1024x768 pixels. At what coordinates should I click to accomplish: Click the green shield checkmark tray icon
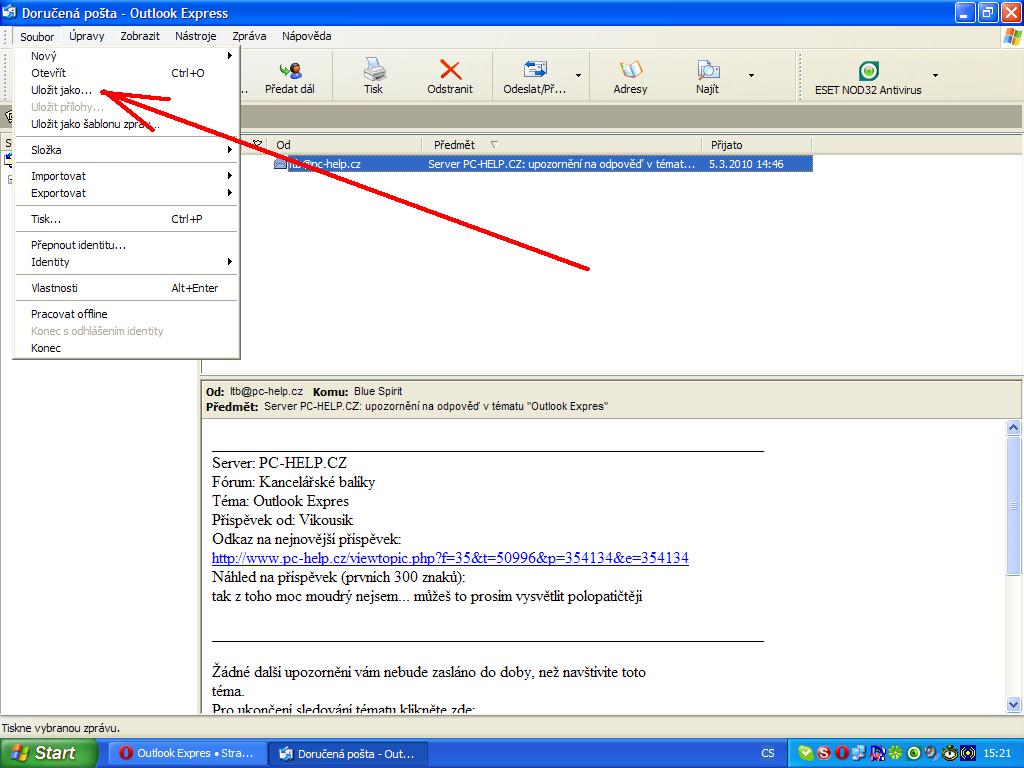coord(806,753)
